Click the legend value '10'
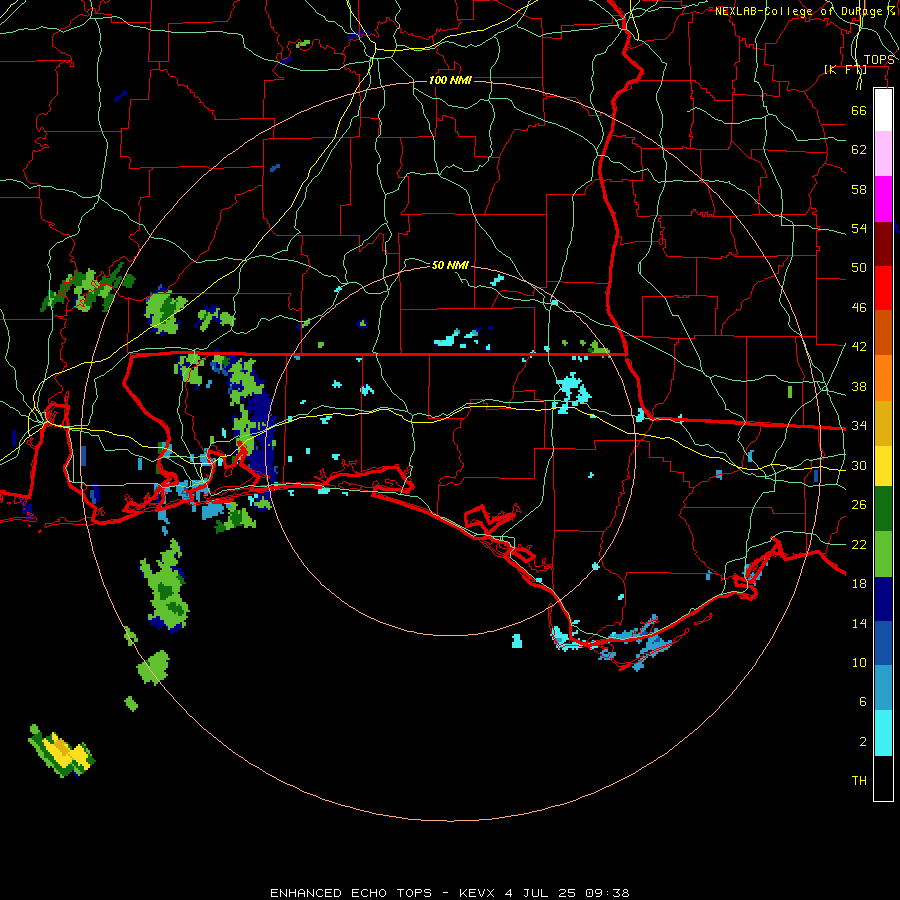900x900 pixels. click(x=859, y=663)
